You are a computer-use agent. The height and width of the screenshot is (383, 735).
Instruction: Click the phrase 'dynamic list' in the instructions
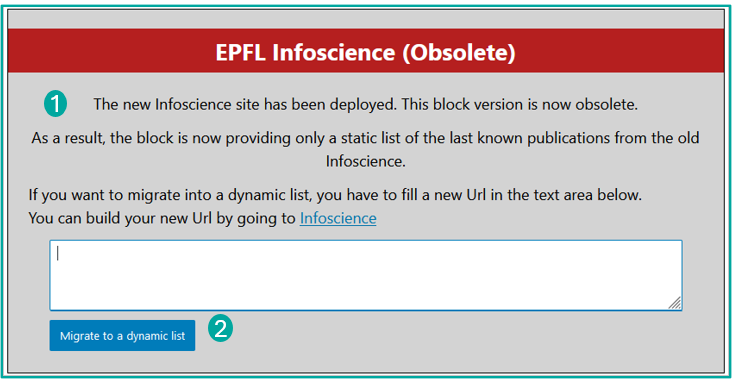pyautogui.click(x=269, y=195)
